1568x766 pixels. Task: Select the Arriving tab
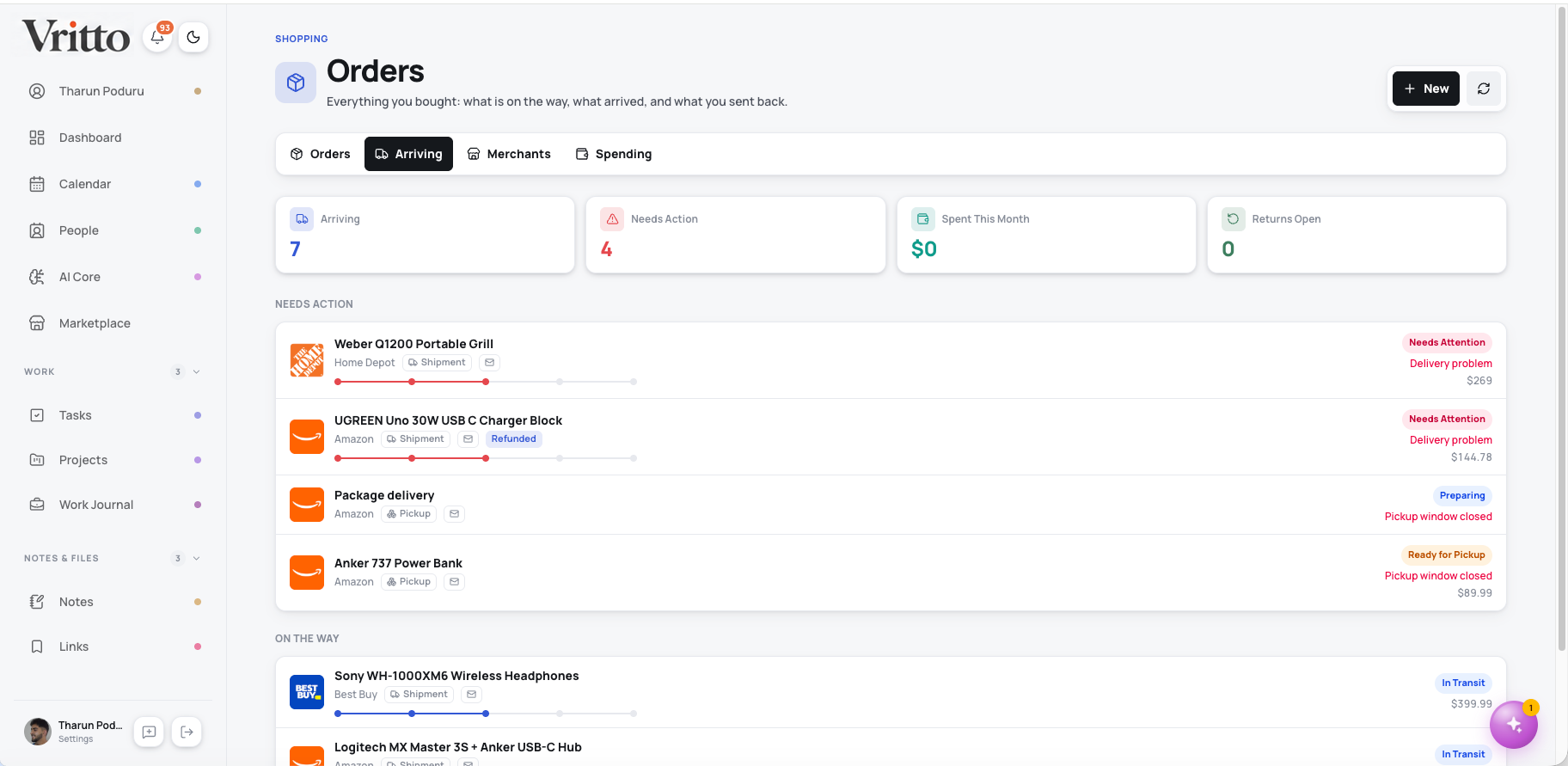tap(408, 154)
